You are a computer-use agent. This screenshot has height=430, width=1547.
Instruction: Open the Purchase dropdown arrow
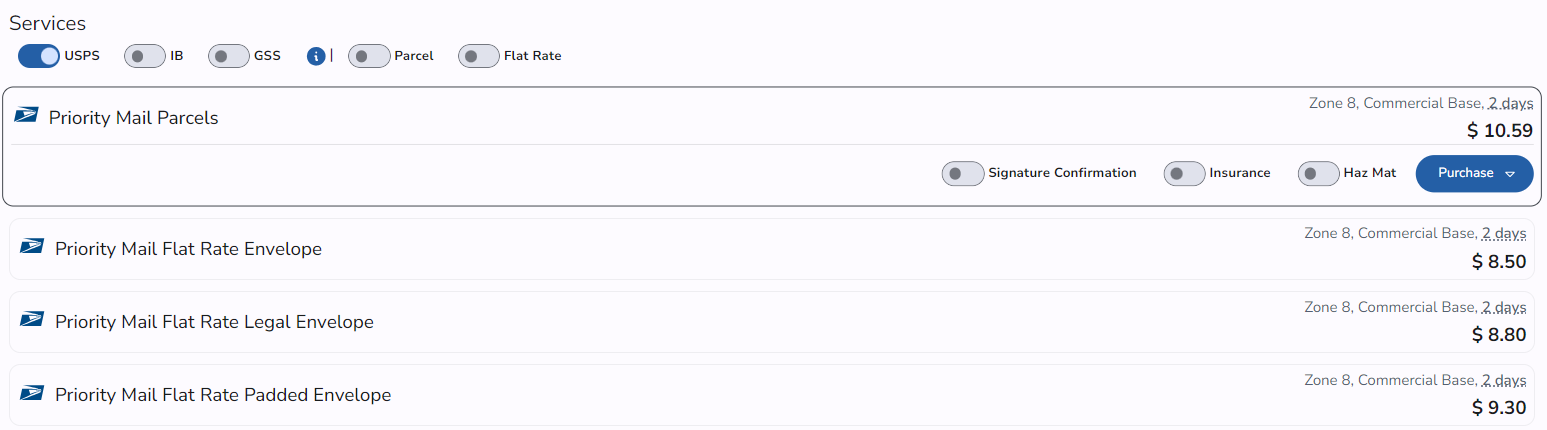pos(1510,174)
